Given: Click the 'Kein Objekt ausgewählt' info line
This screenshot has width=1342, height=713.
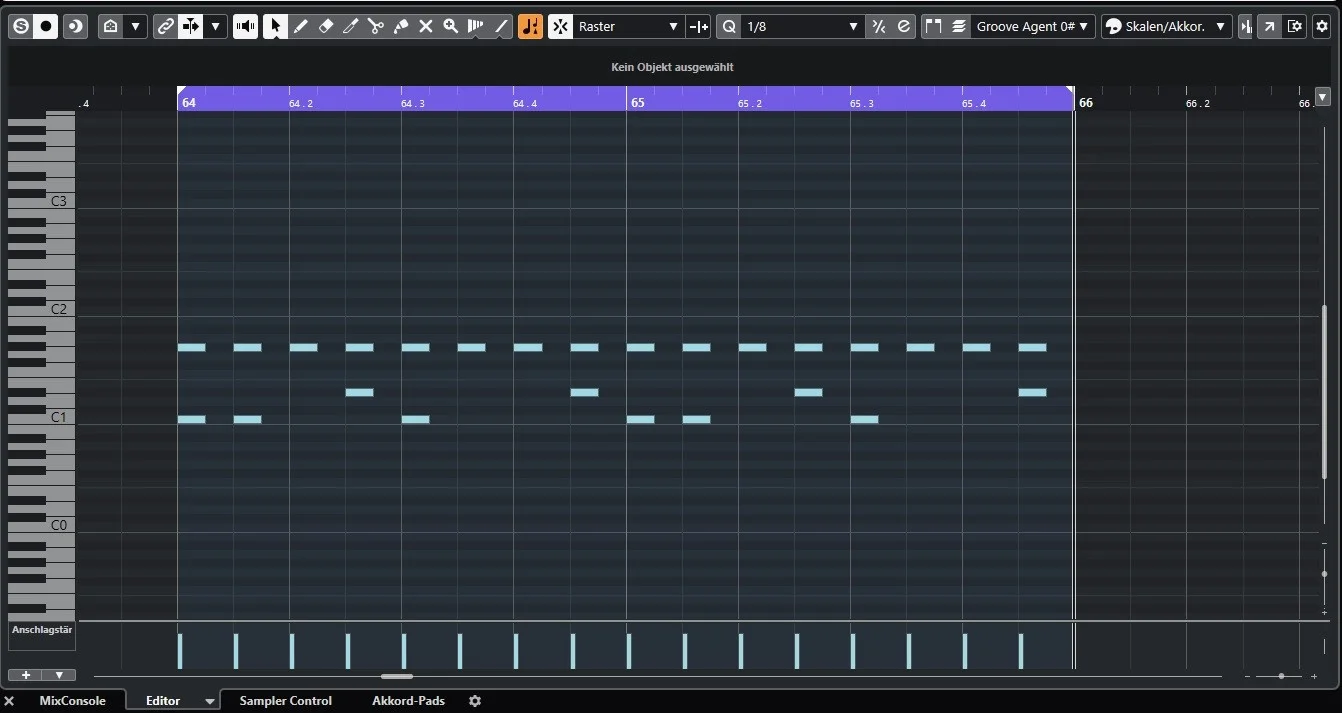Looking at the screenshot, I should tap(672, 67).
